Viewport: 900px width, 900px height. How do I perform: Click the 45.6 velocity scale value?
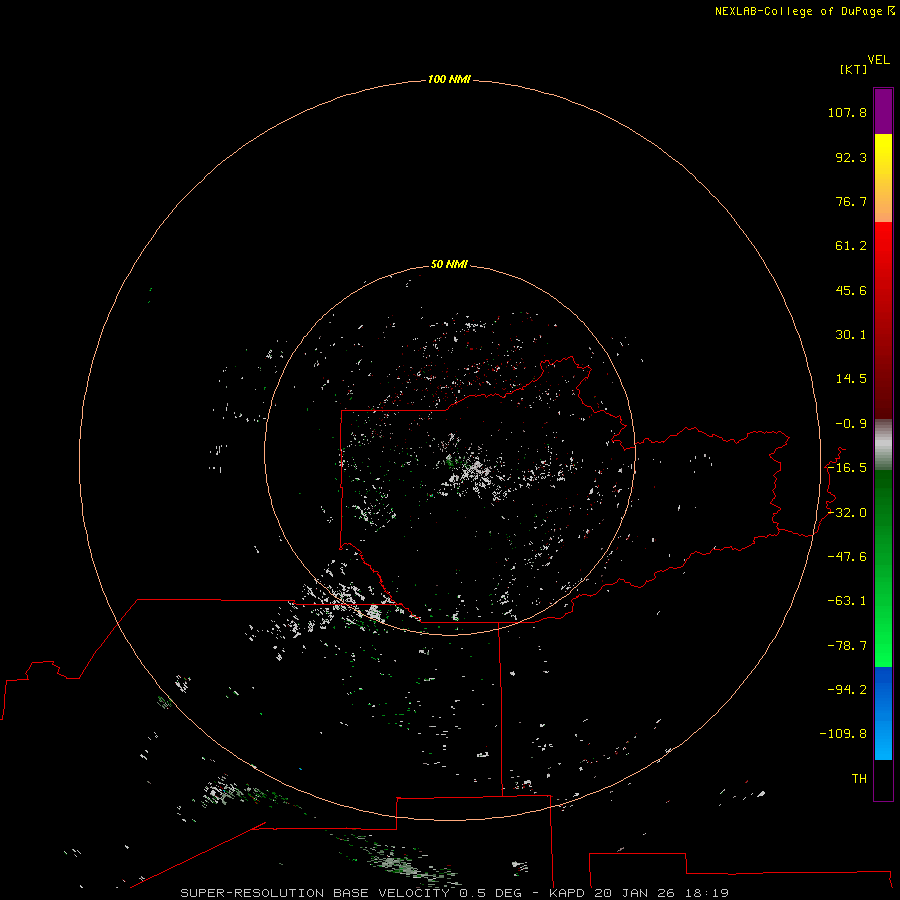click(x=851, y=290)
